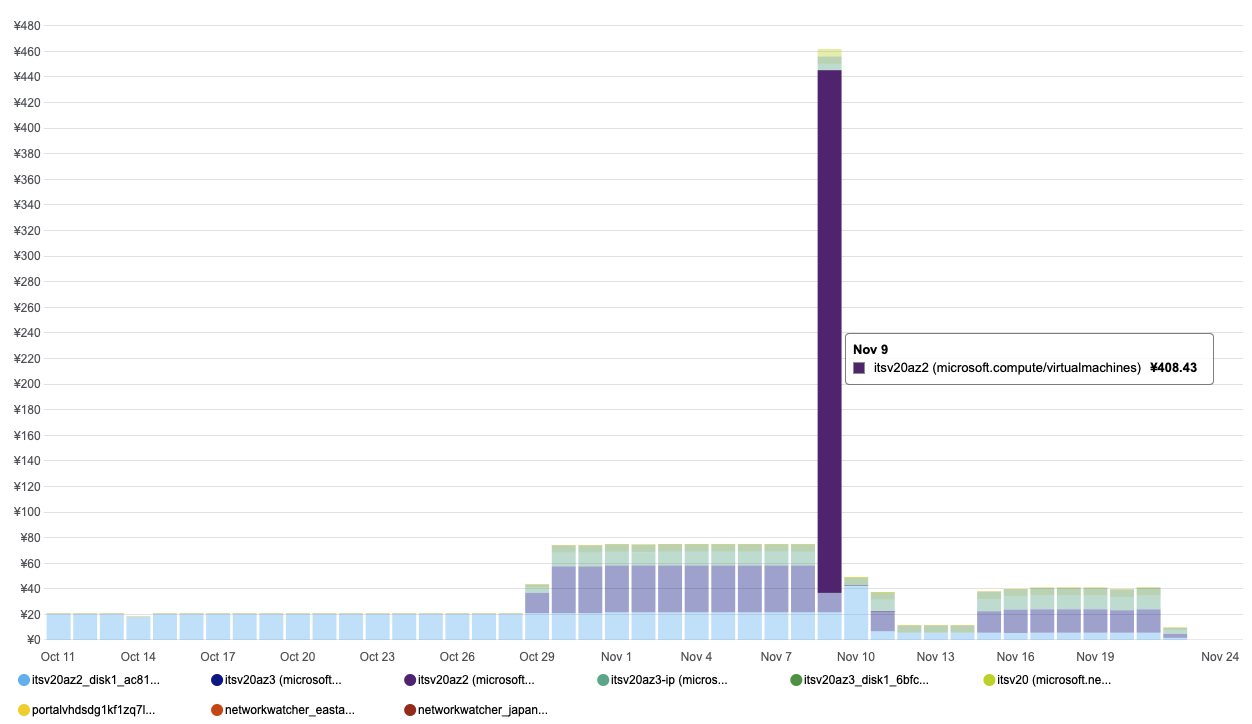Click the dark red networkwatcher_japan legend dot
Viewport: 1252px width, 724px height.
410,710
